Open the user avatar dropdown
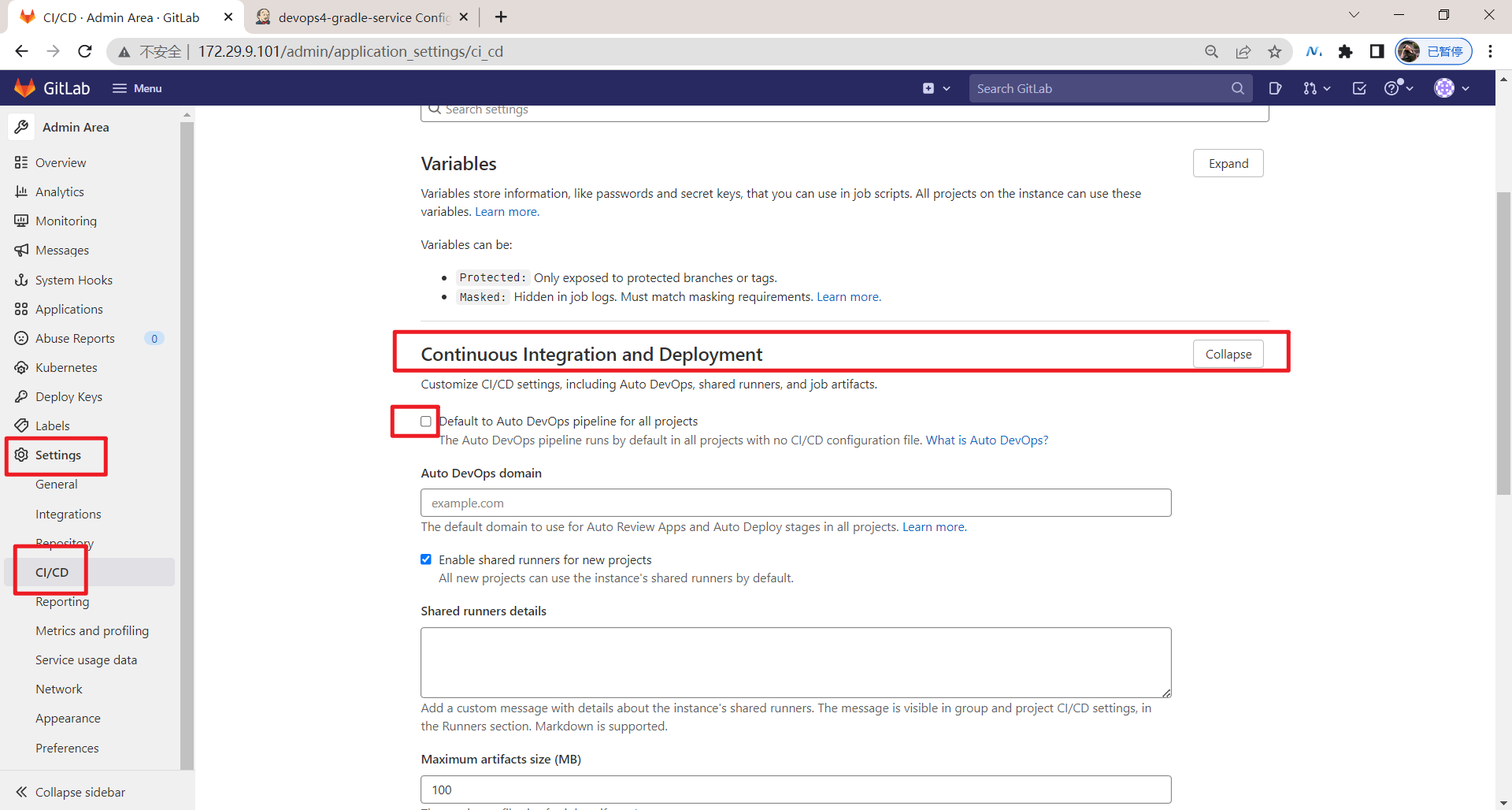 [1451, 88]
